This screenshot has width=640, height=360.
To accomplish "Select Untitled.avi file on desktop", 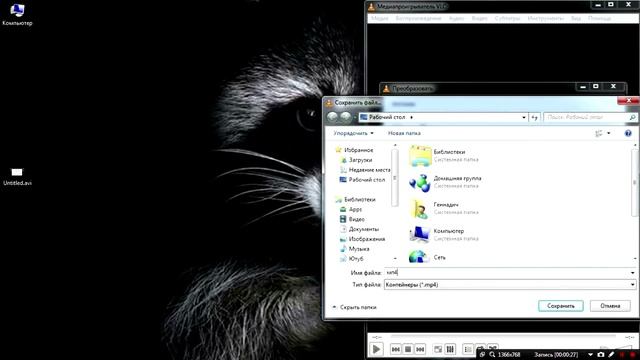I will coord(17,177).
